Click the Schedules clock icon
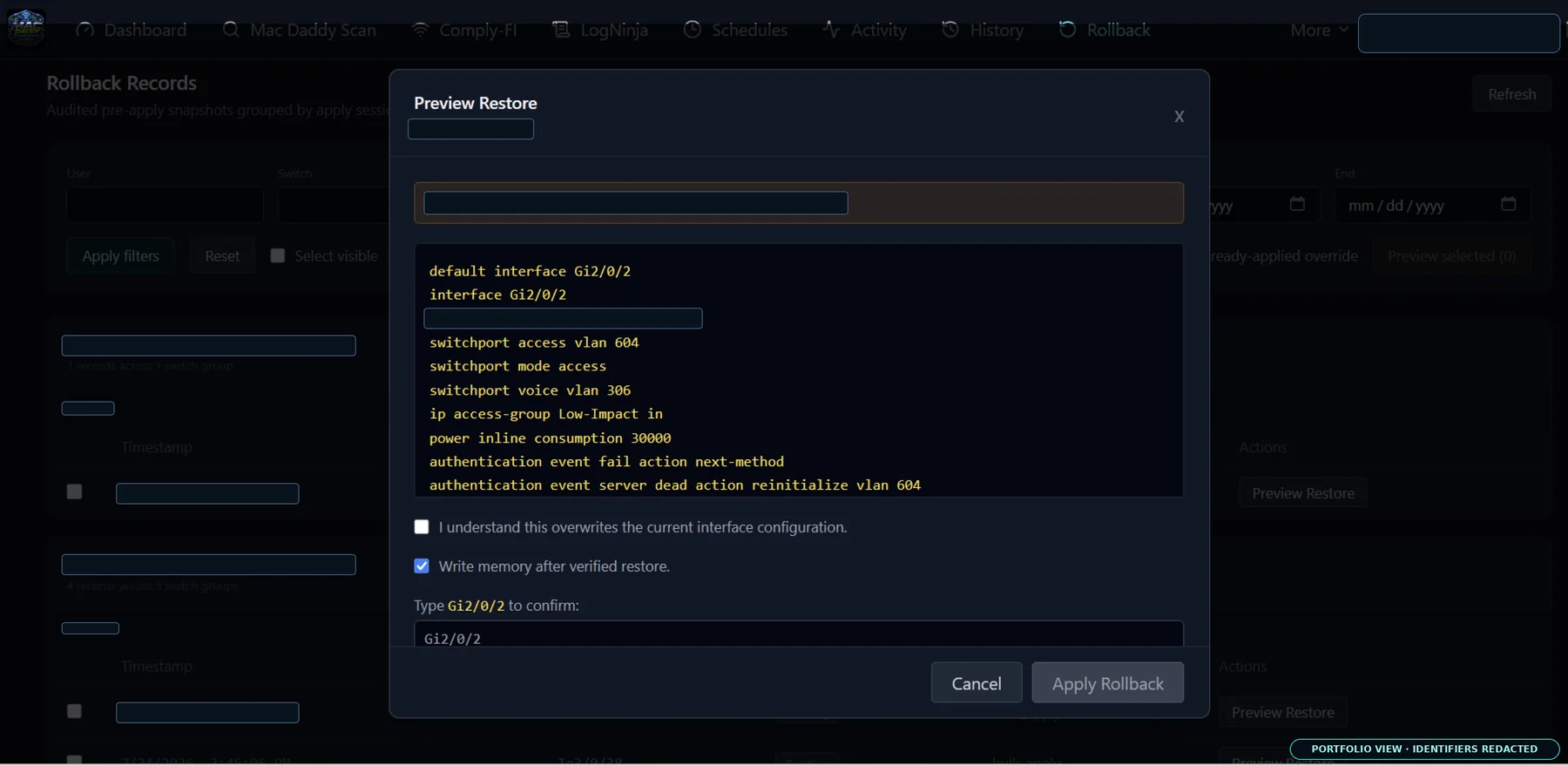Screen dimensions: 1568x766 pos(693,30)
